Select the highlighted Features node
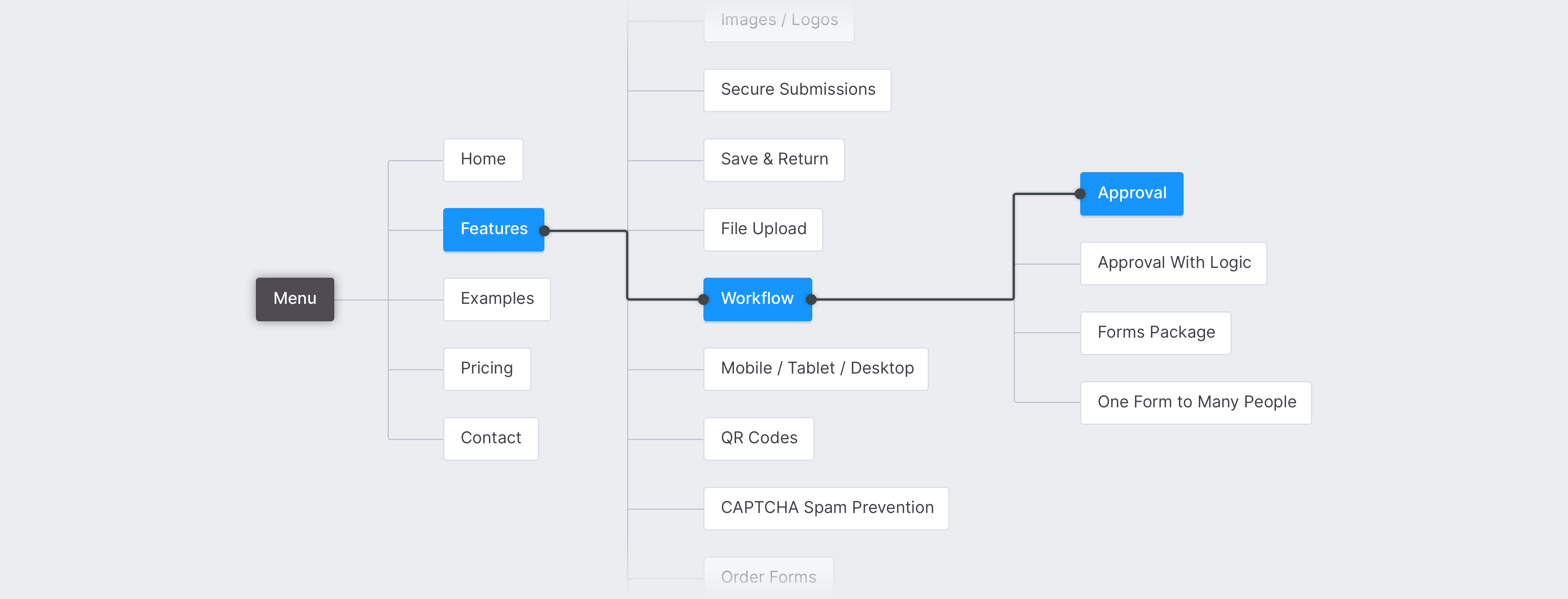1568x599 pixels. tap(493, 229)
